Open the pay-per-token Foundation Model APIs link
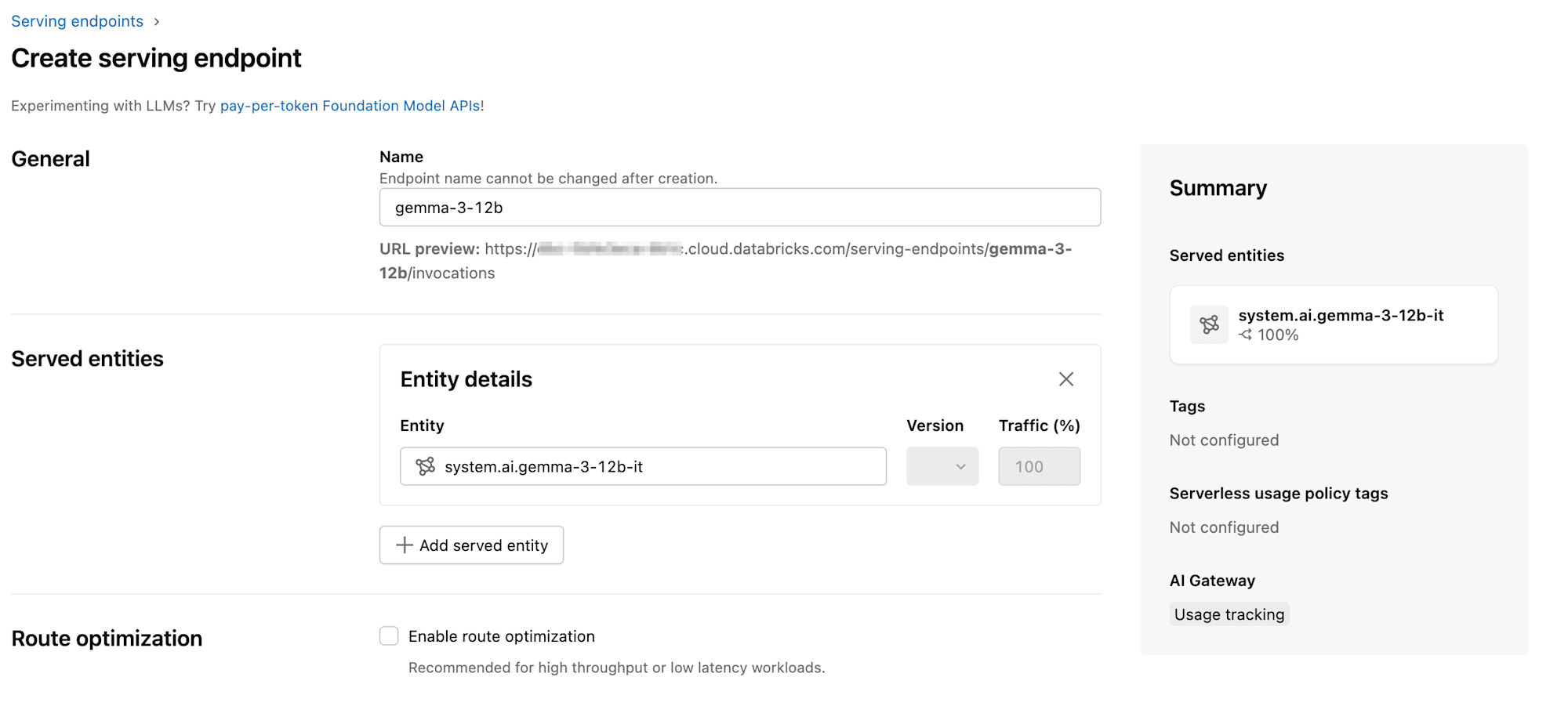The image size is (1568, 706). (350, 105)
